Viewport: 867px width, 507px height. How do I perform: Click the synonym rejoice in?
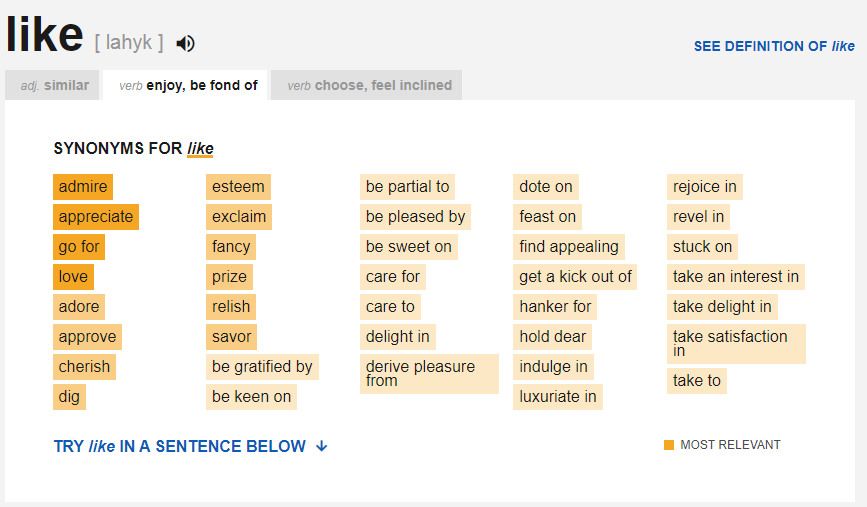704,187
